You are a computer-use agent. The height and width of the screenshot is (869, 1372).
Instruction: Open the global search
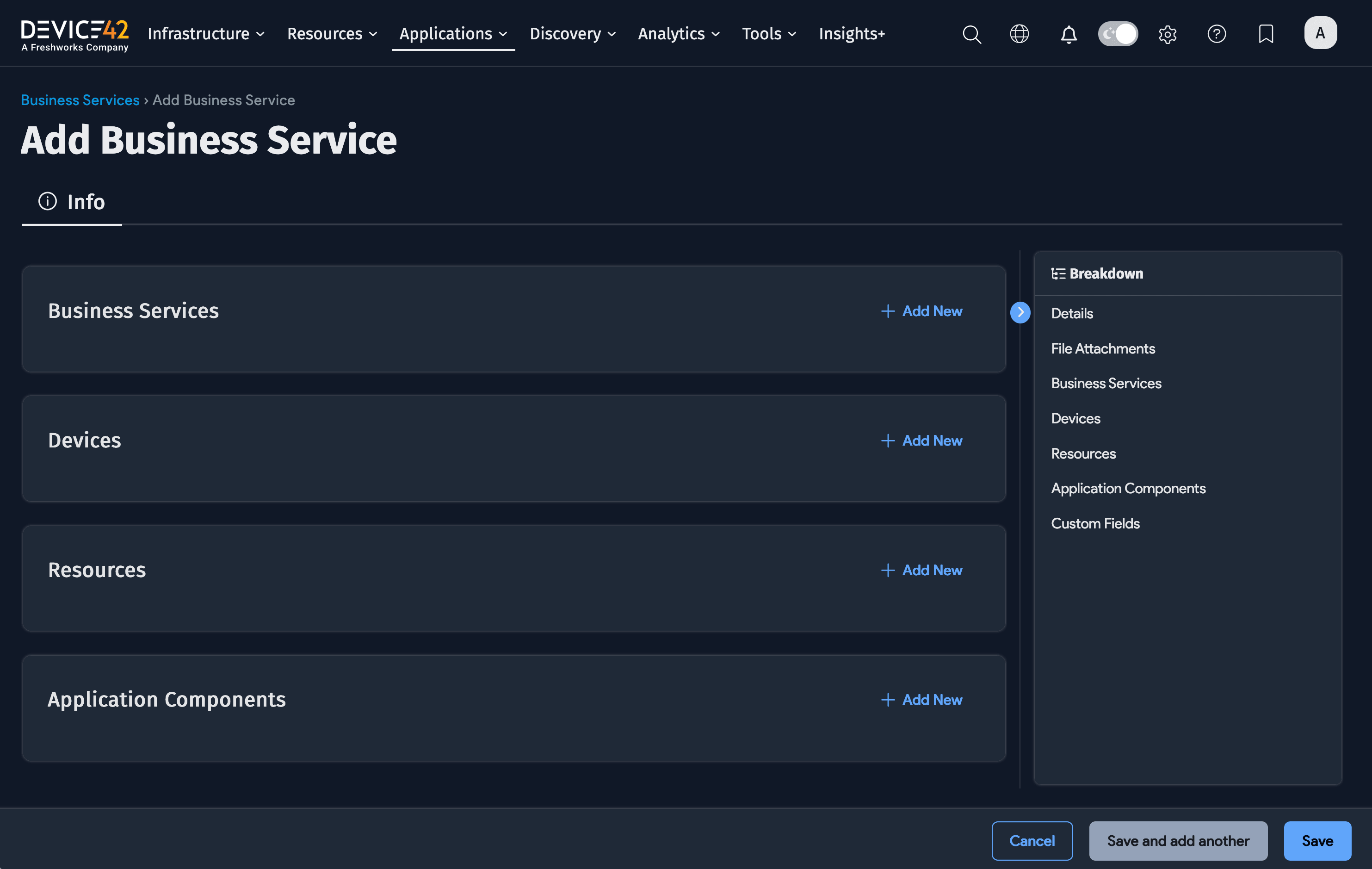(972, 34)
